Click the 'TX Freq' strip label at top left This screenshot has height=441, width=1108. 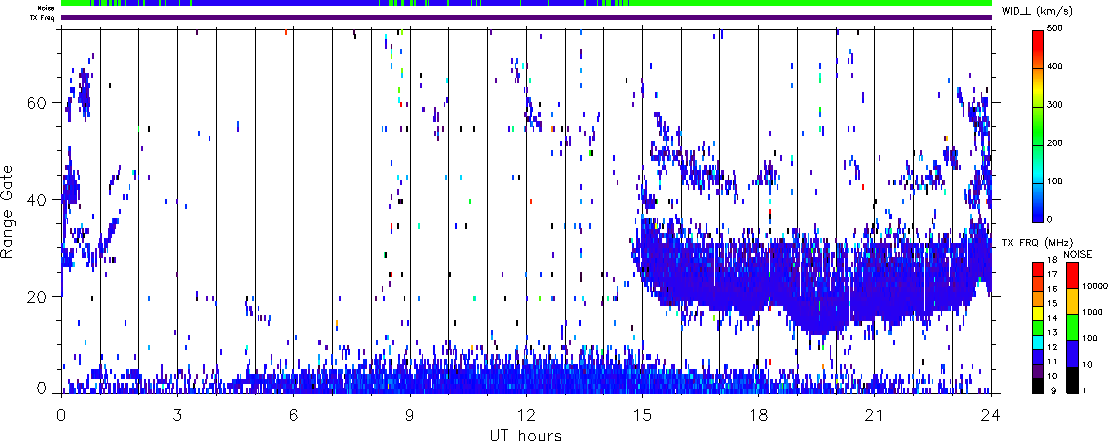40,18
